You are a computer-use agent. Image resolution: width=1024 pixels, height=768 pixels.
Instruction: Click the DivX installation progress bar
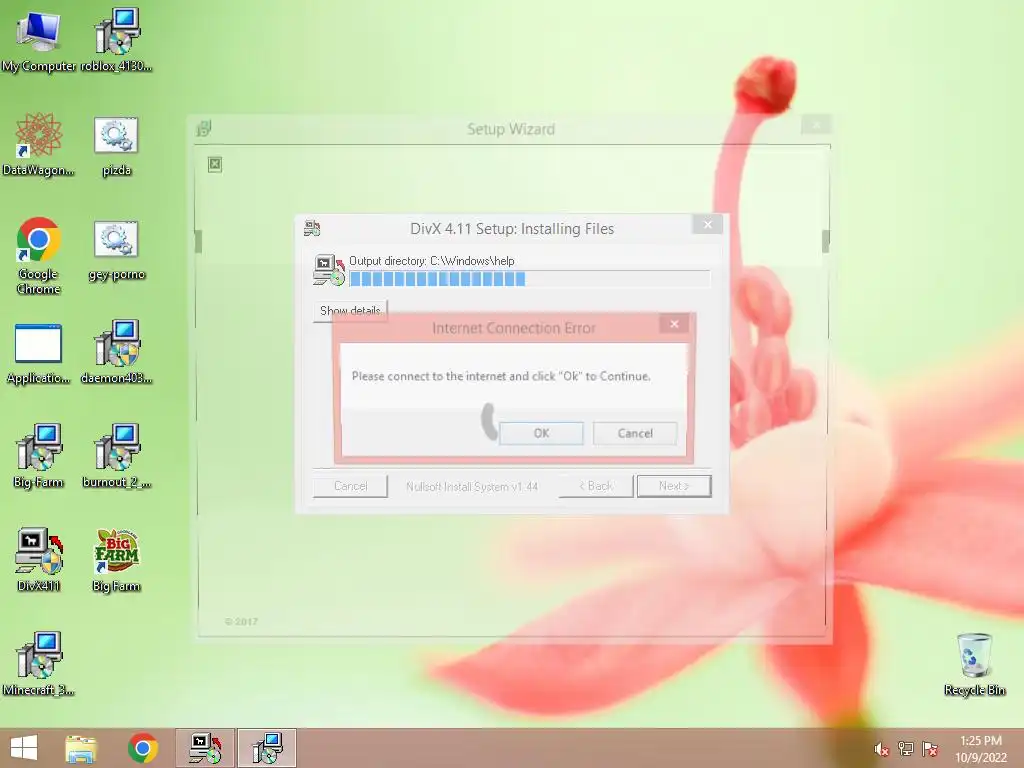click(530, 279)
